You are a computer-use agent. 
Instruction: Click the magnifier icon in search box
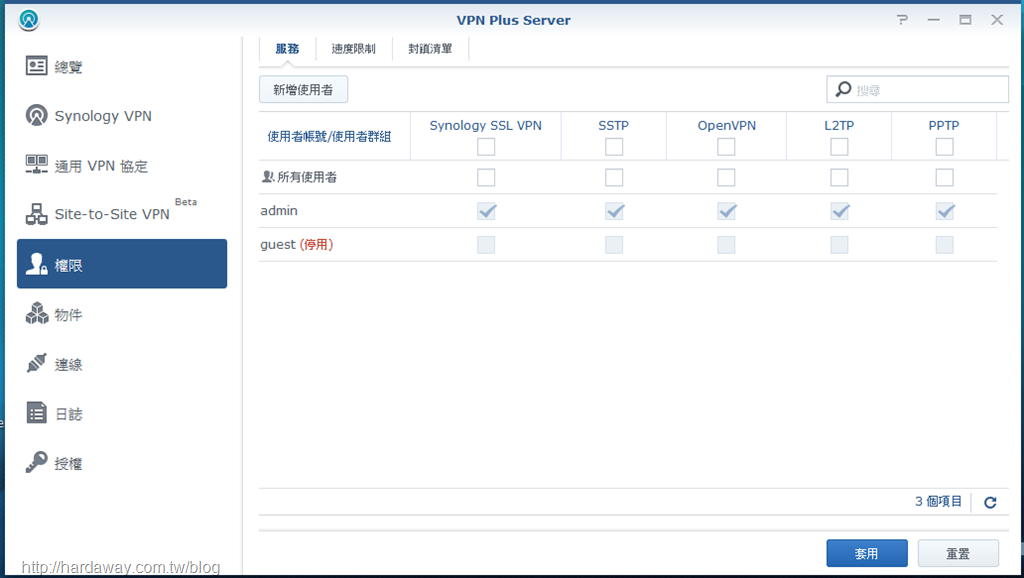pos(844,89)
